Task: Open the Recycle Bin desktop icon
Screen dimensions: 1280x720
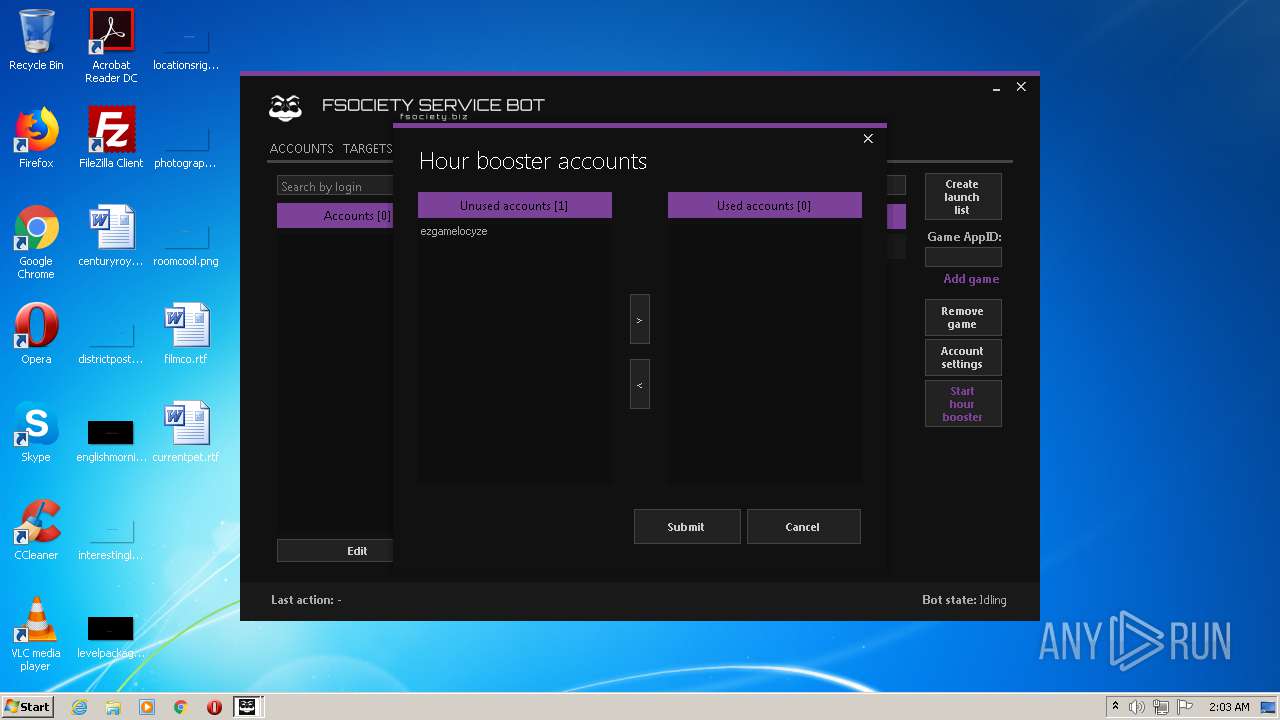Action: click(36, 40)
